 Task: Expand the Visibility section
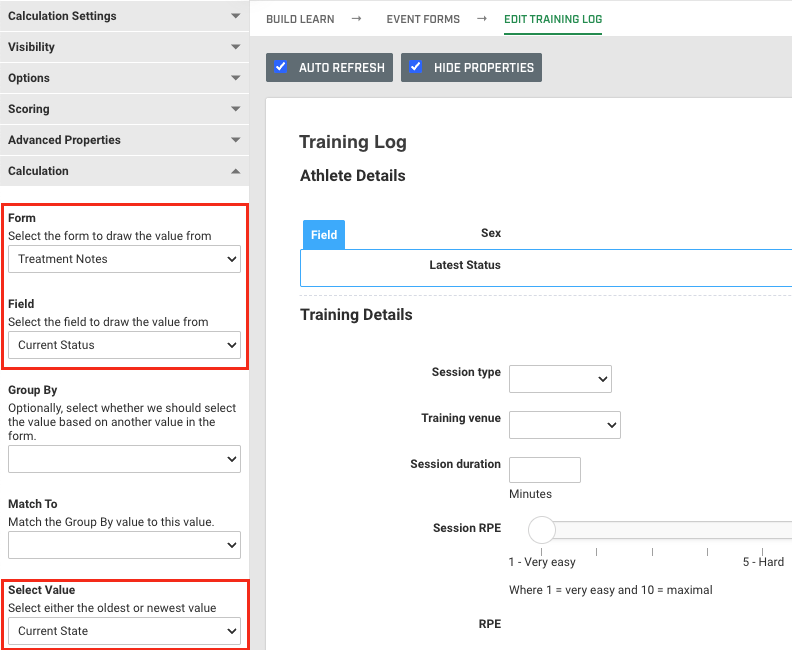point(124,47)
